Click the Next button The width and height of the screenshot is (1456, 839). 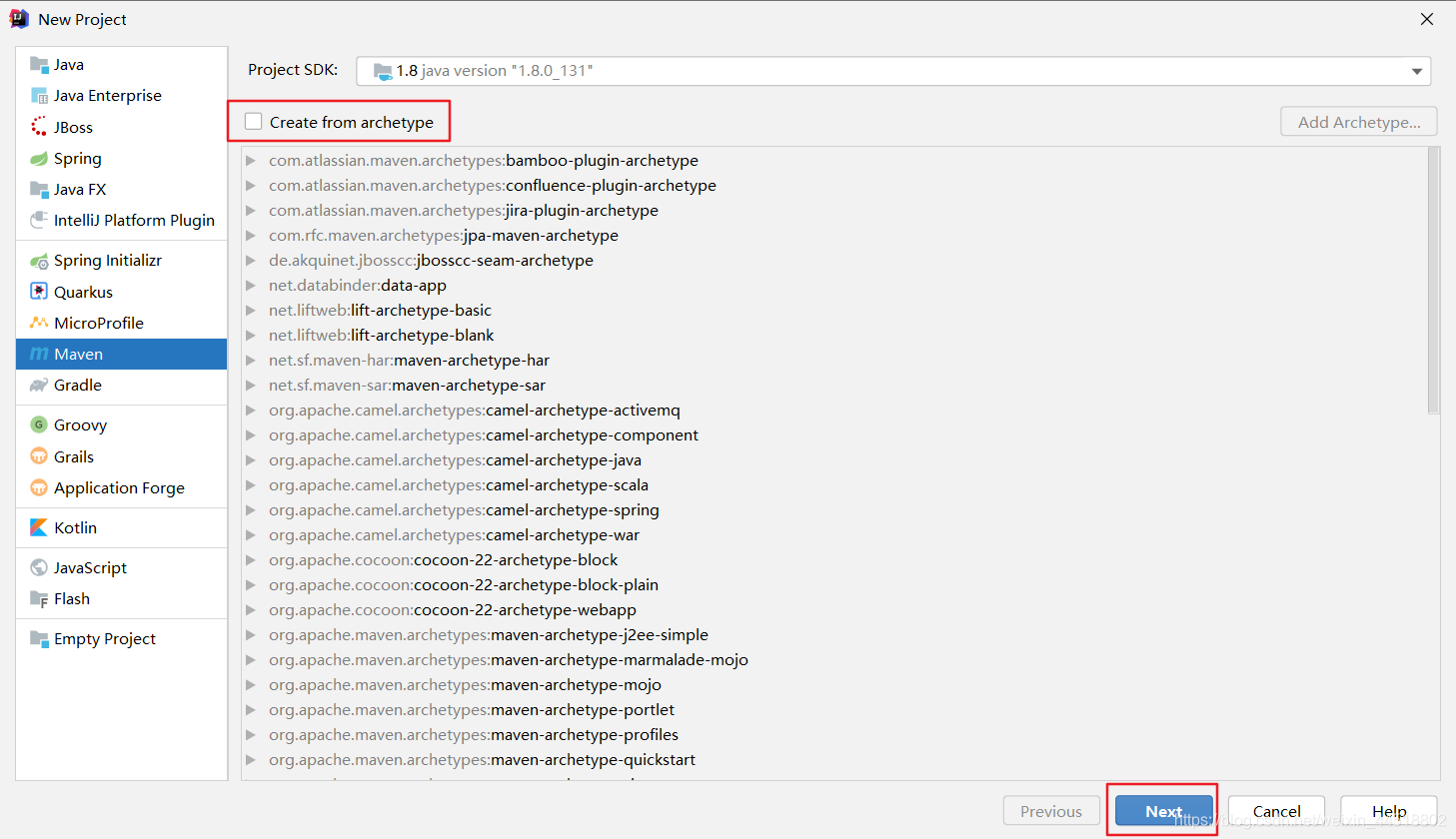1164,811
